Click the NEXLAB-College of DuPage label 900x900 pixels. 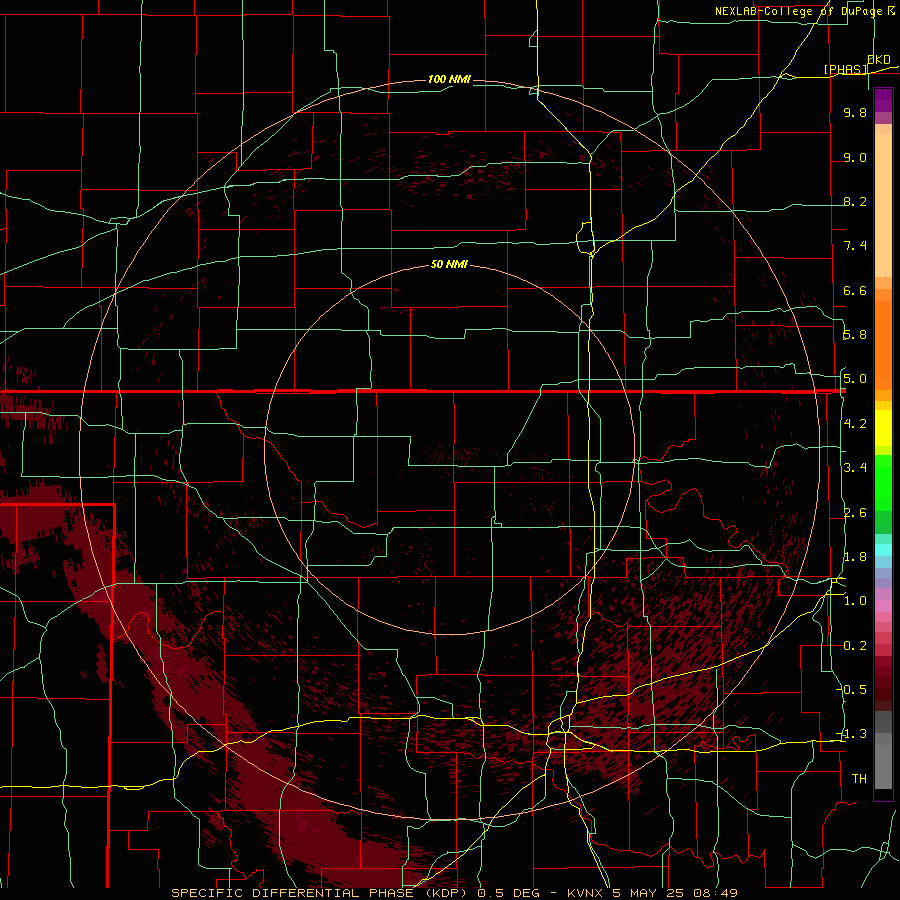[x=798, y=11]
